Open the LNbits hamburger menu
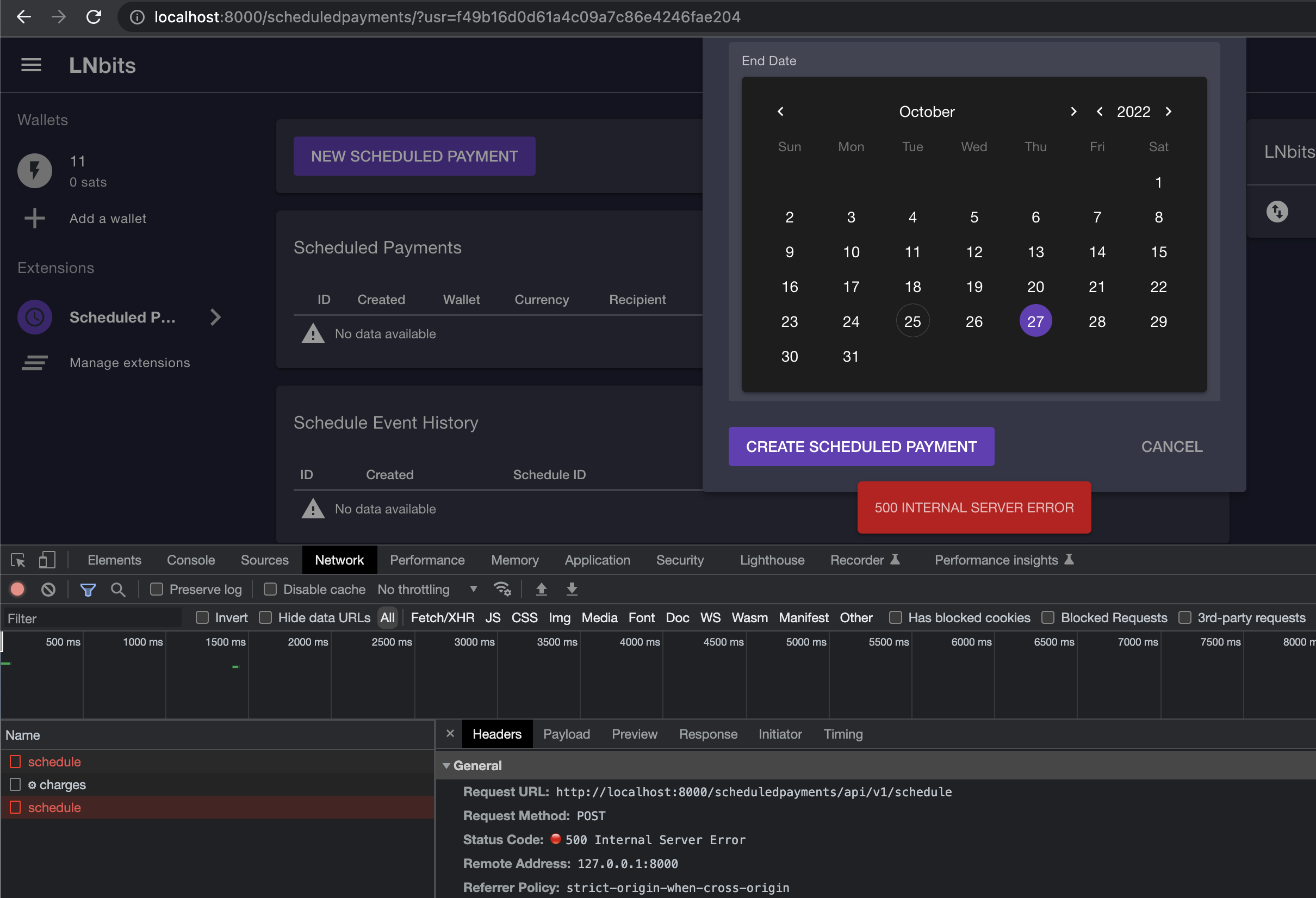 (x=31, y=65)
